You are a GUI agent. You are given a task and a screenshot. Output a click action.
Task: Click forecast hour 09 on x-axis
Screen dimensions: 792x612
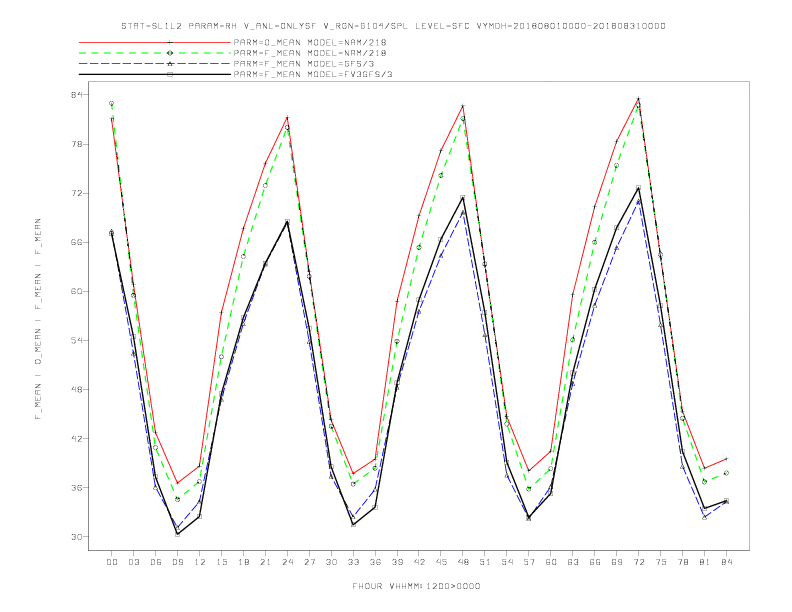coord(177,562)
